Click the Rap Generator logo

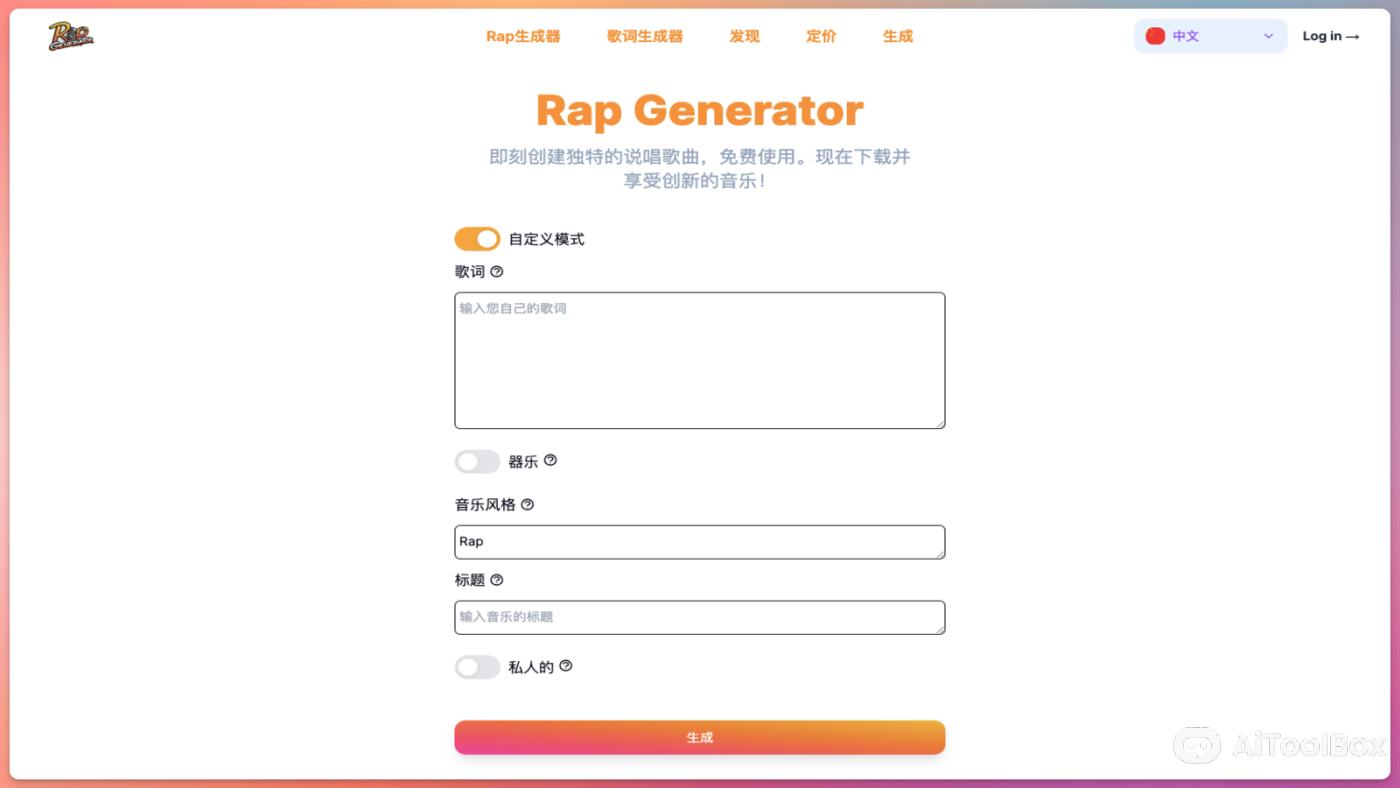click(x=70, y=35)
